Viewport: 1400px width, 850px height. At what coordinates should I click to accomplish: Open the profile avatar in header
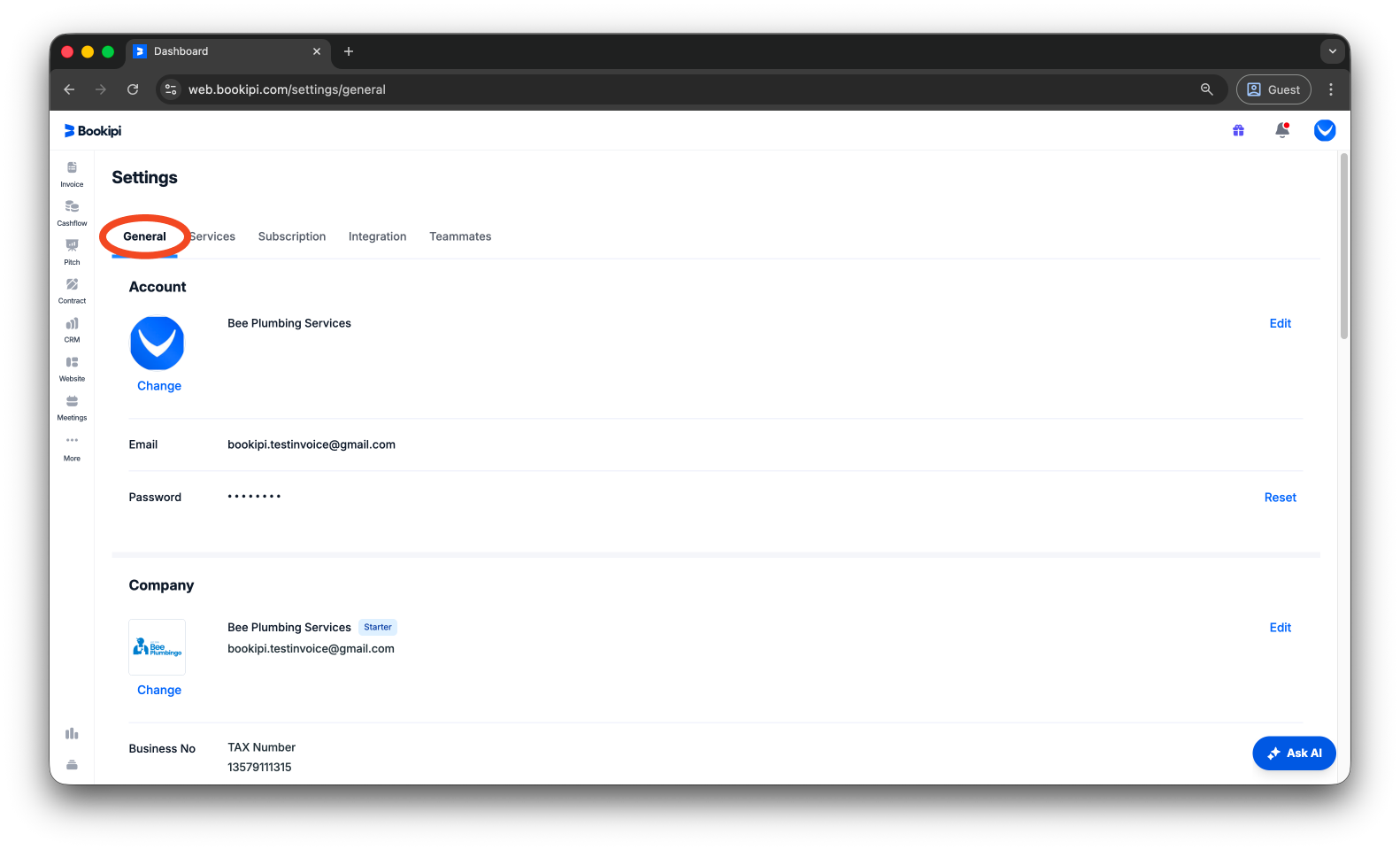tap(1325, 130)
